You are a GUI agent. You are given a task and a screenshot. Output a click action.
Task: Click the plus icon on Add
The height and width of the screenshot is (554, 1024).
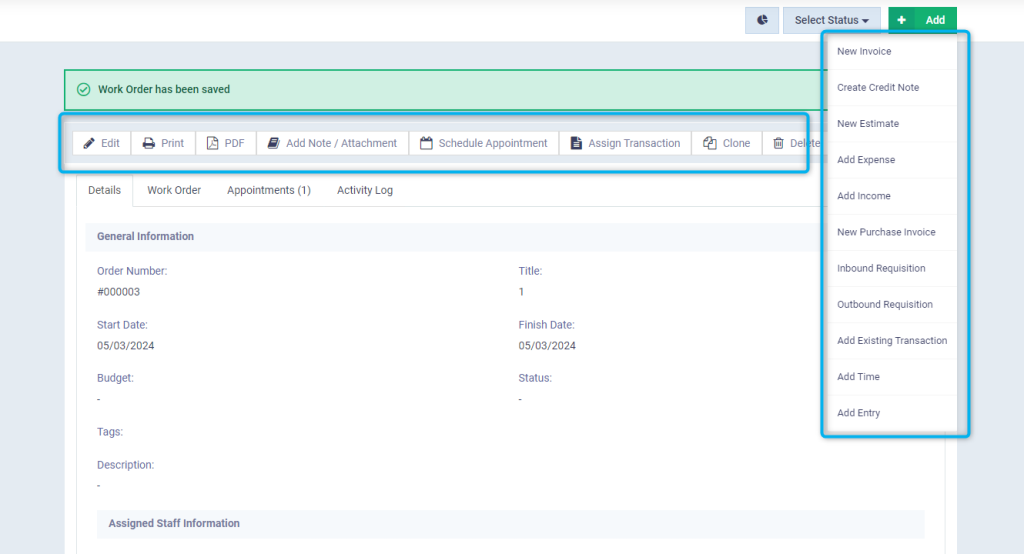[x=901, y=20]
